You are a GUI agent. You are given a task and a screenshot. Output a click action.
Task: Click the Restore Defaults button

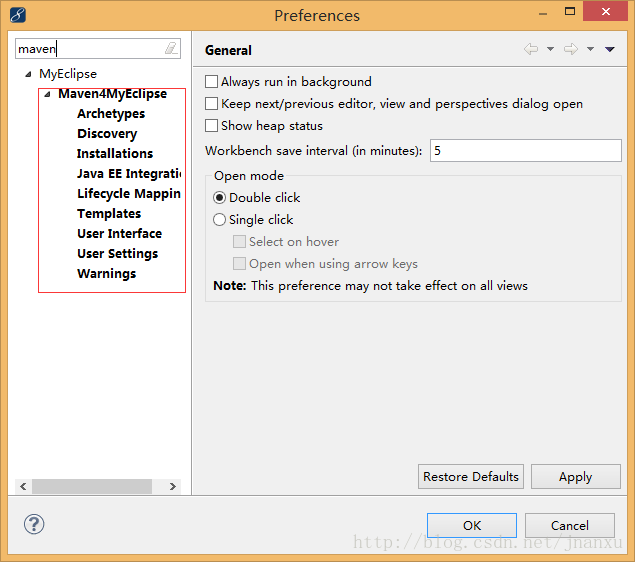pos(471,477)
